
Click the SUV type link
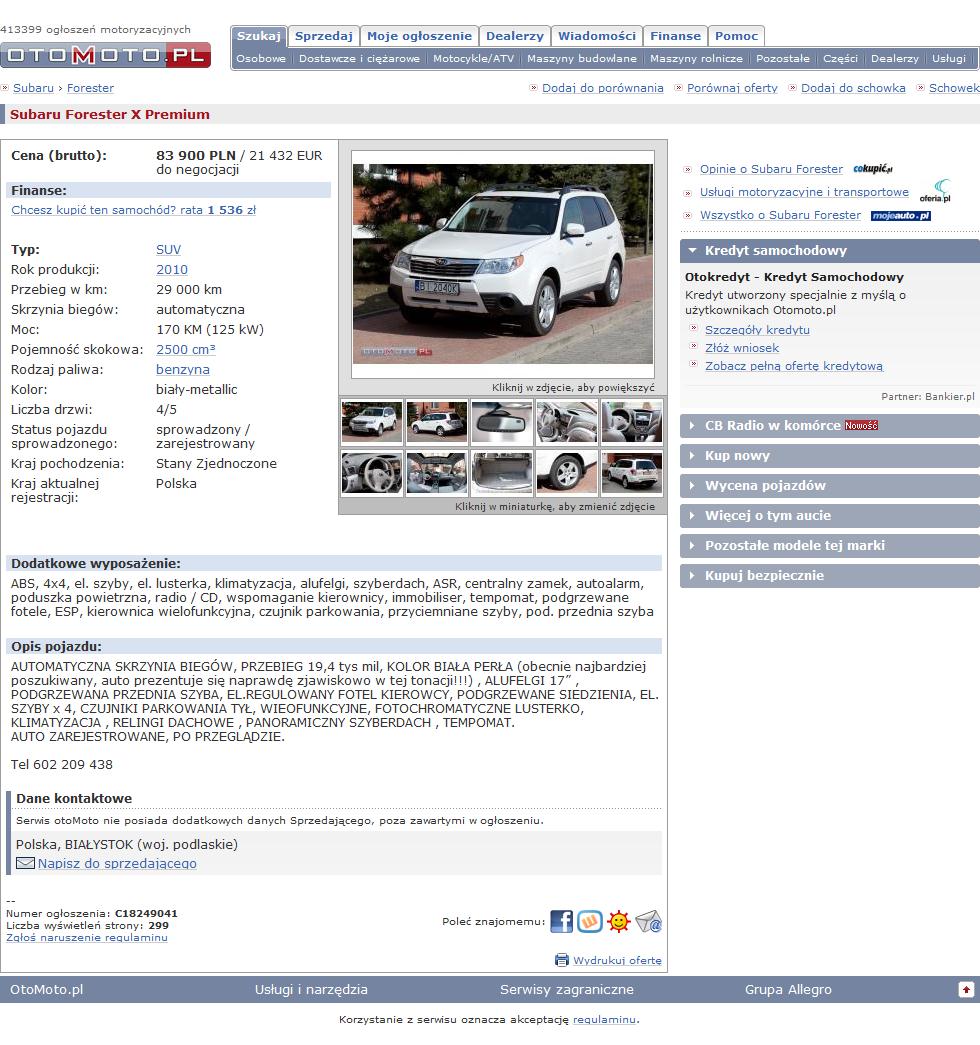(x=168, y=250)
